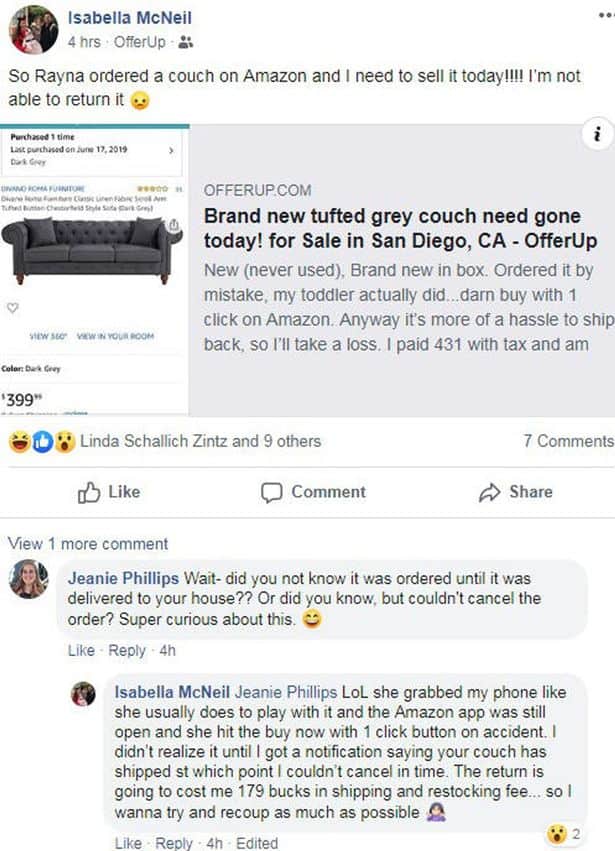
Task: Click the Comment speech bubble icon
Action: click(x=271, y=492)
